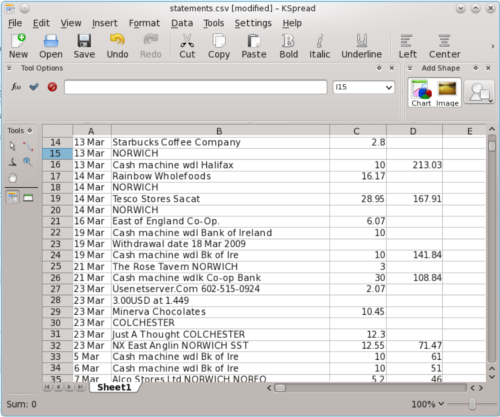Adjust the zoom slider in status bar
The height and width of the screenshot is (417, 500).
[x=472, y=404]
